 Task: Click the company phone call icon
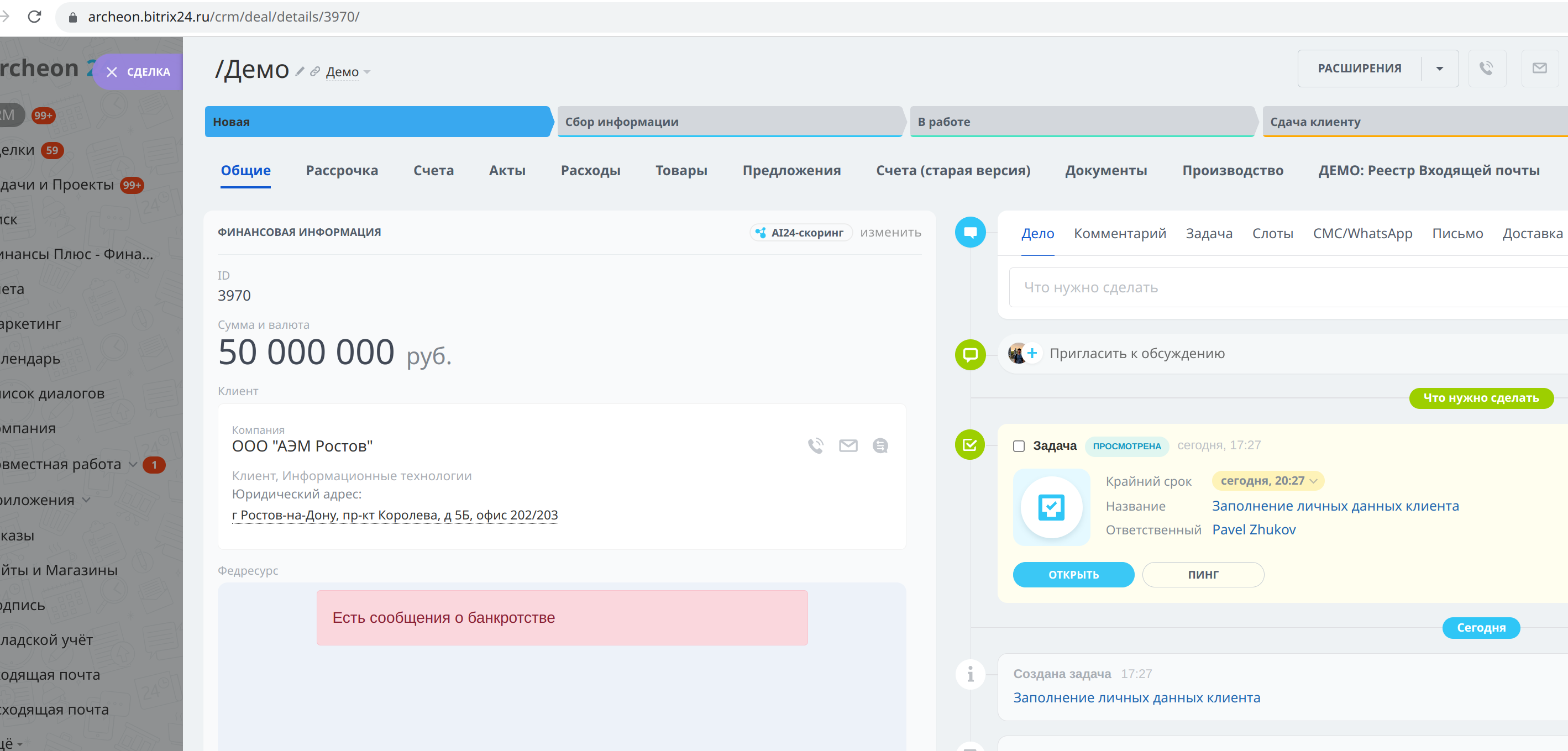pos(816,445)
